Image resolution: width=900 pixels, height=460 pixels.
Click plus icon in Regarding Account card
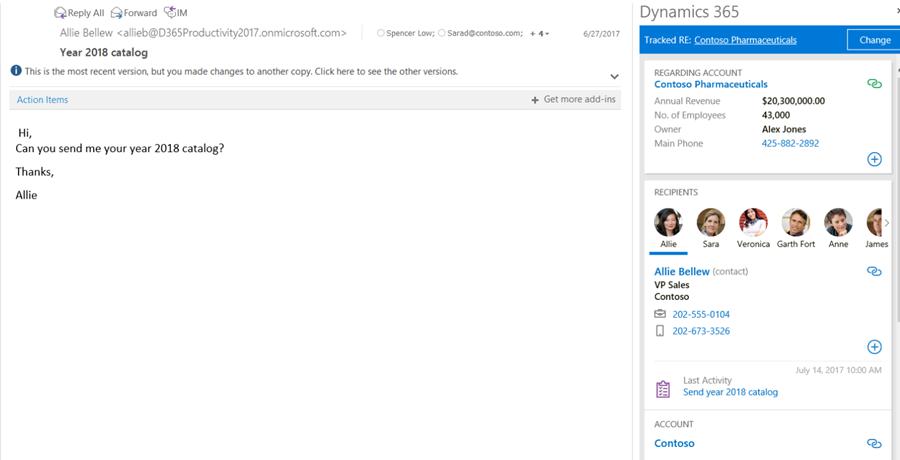point(874,159)
